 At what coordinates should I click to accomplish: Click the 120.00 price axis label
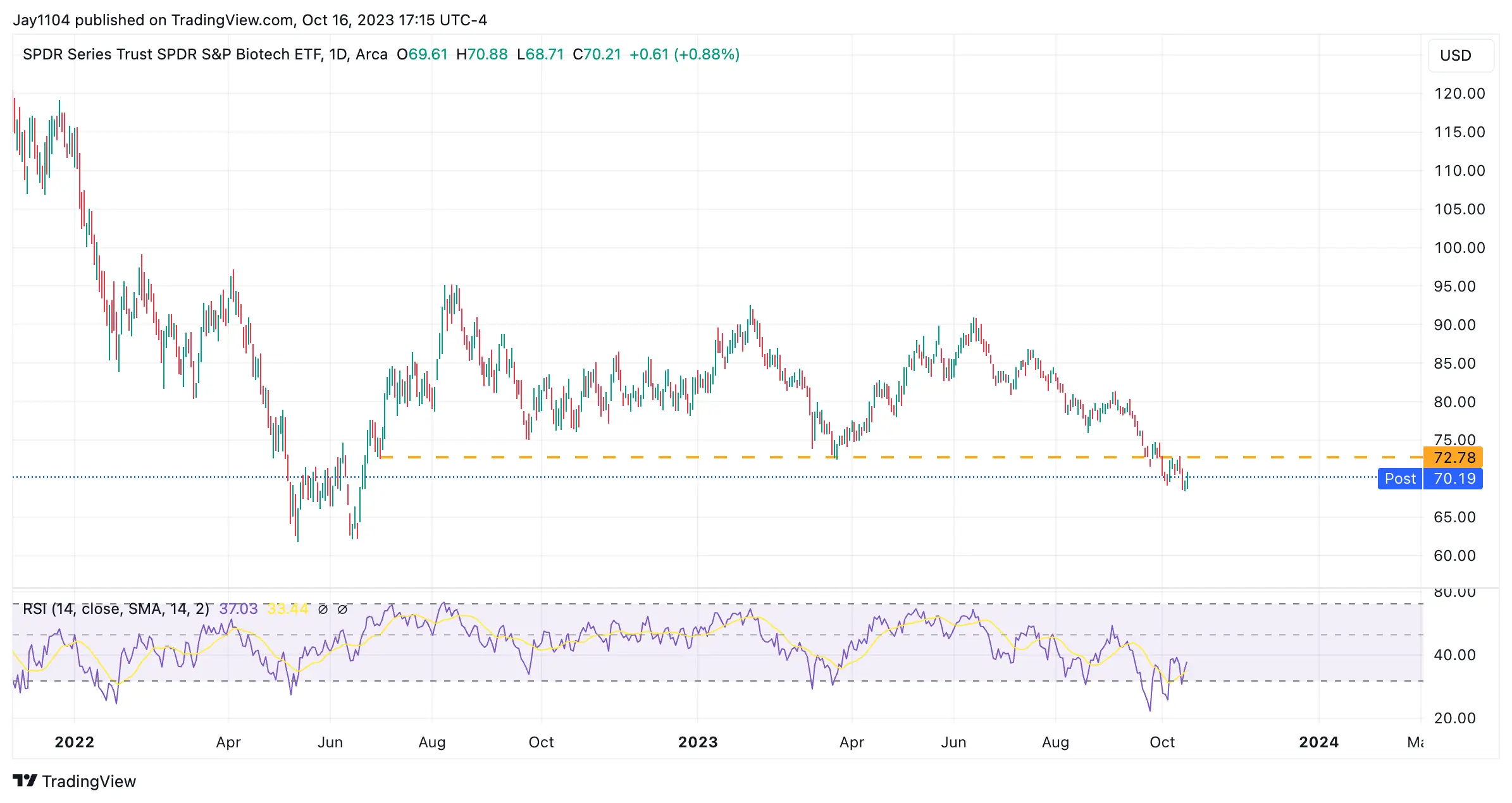(x=1459, y=94)
